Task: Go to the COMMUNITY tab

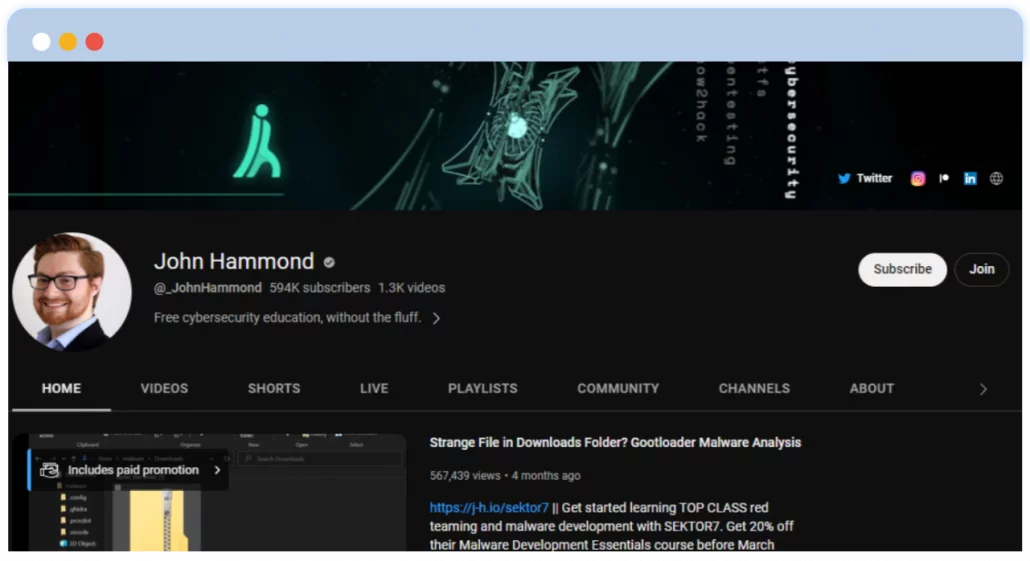Action: (x=618, y=388)
